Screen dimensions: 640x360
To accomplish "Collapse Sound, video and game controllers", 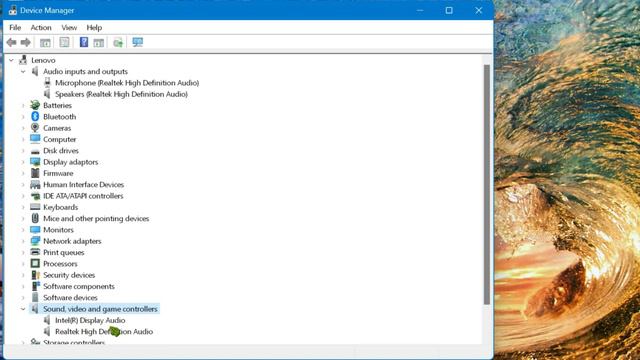I will tap(23, 309).
